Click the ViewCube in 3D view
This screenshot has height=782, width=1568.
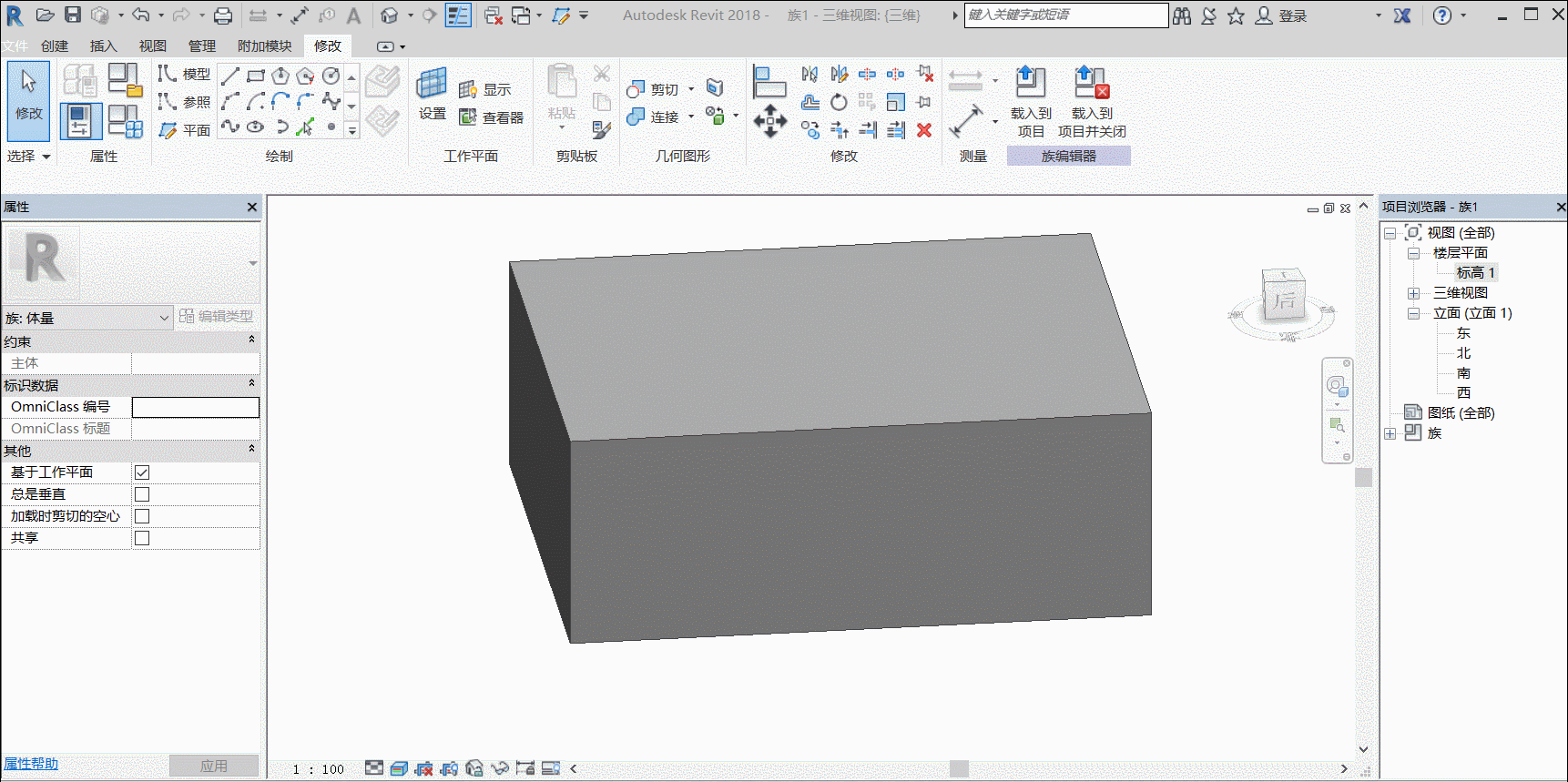pyautogui.click(x=1284, y=296)
